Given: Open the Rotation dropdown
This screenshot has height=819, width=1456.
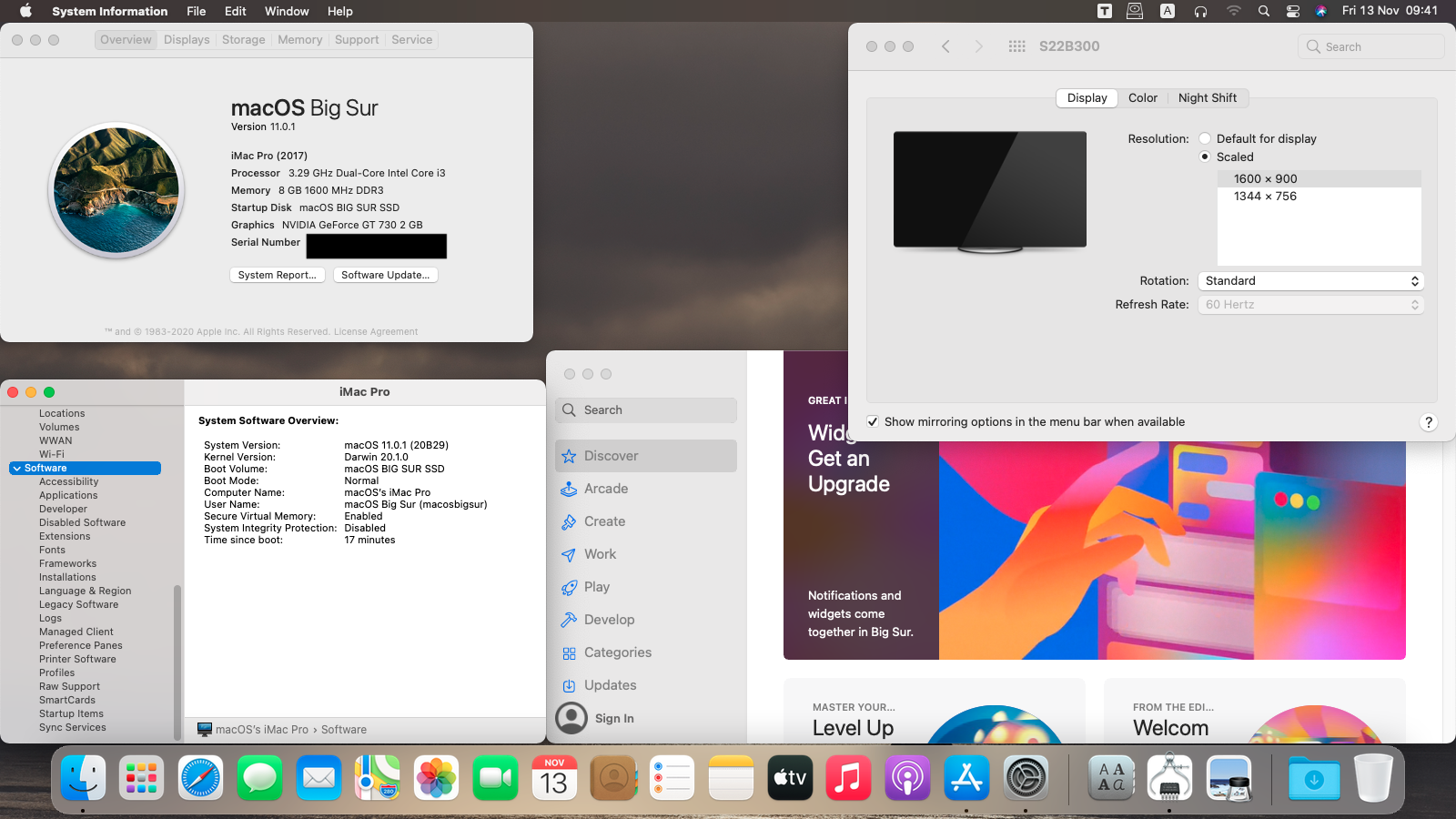Looking at the screenshot, I should [x=1310, y=281].
